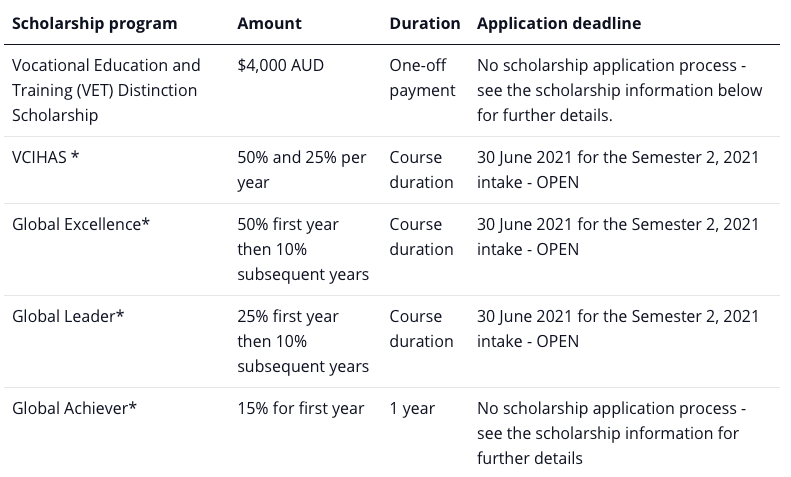Click the "50% and 25% per year" amount
Screen dimensions: 791x477
303,170
